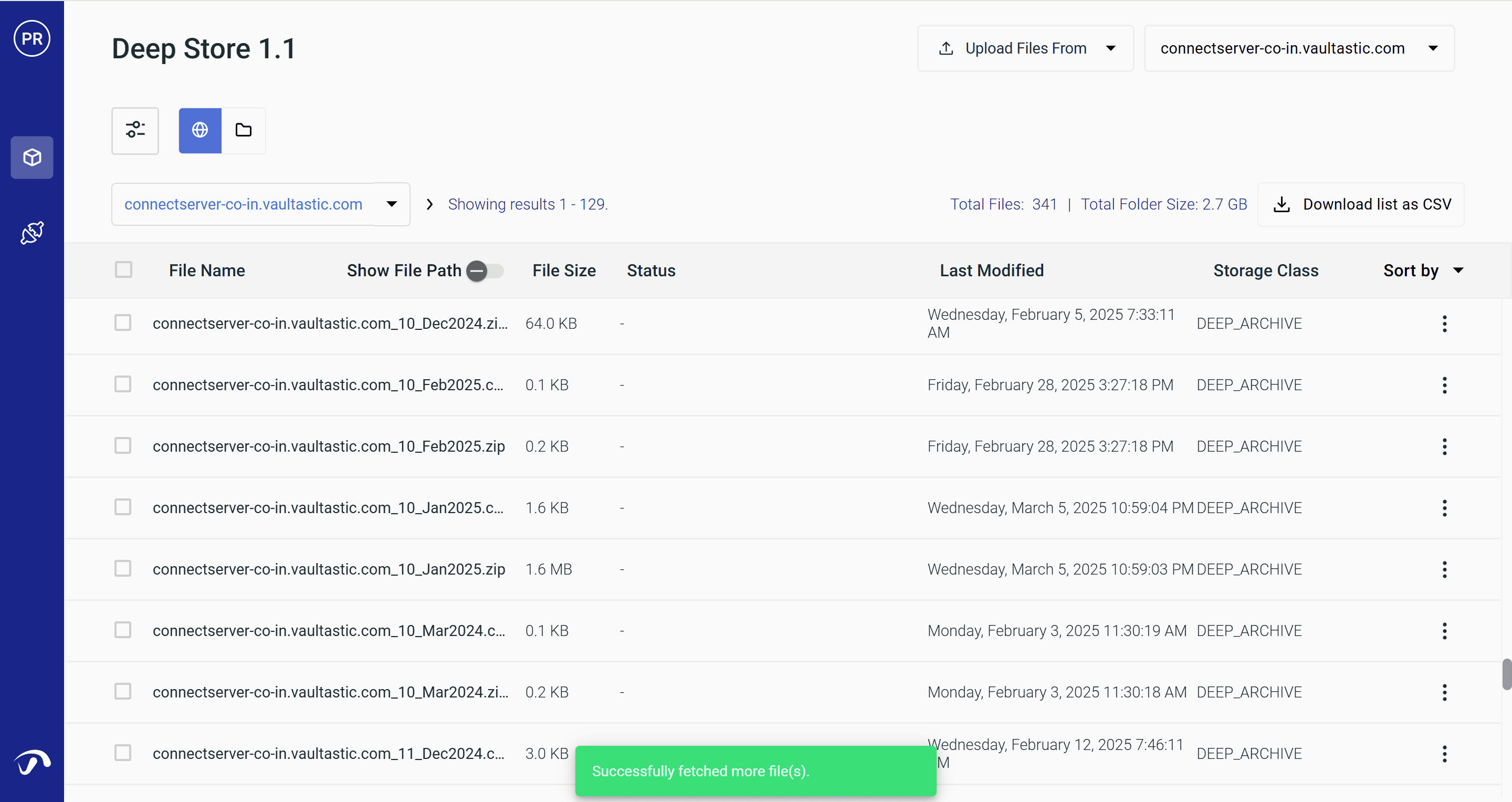Click the vertical scrollbar thumb
This screenshot has width=1512, height=802.
1506,674
